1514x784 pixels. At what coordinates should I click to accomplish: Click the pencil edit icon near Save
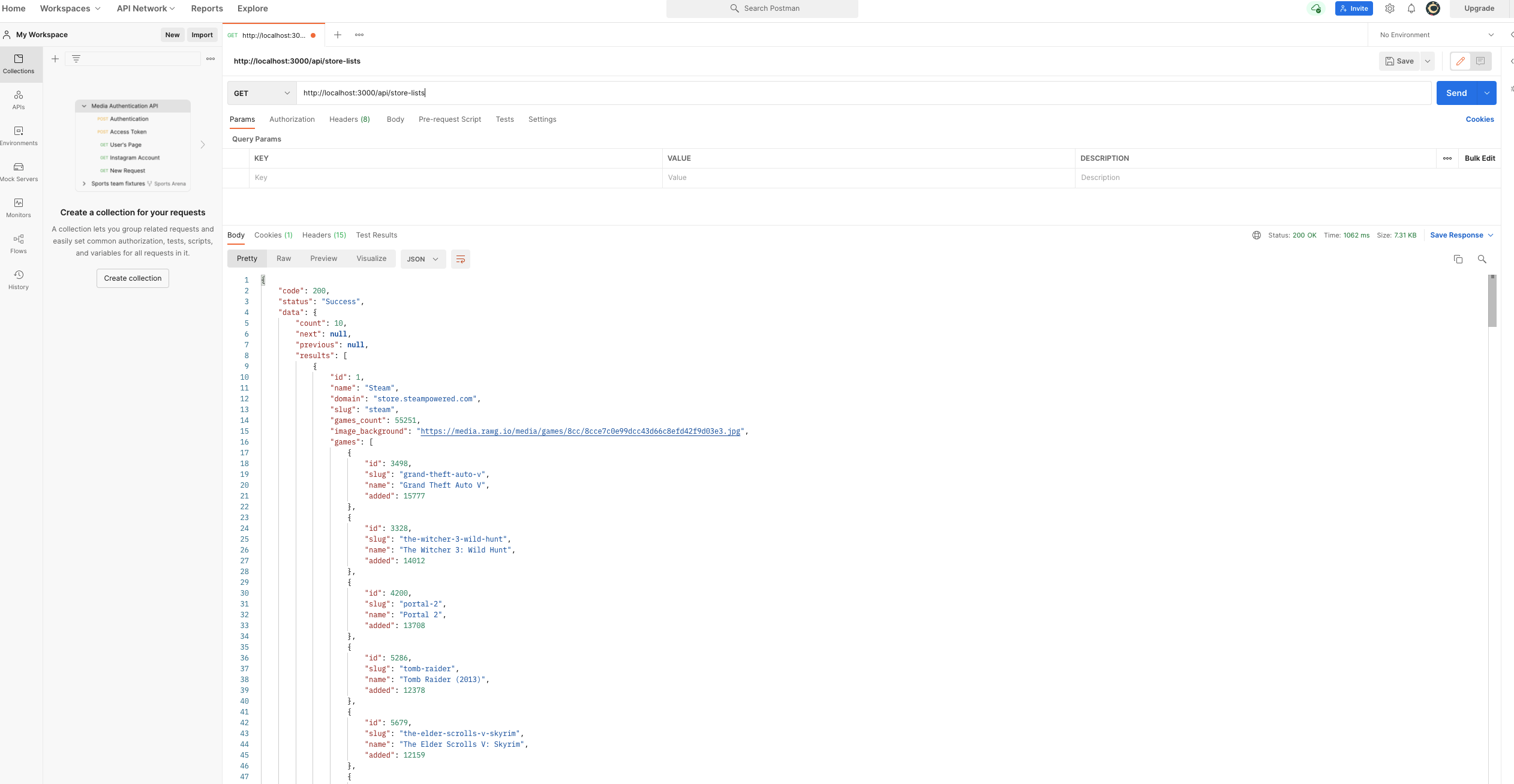coord(1461,61)
